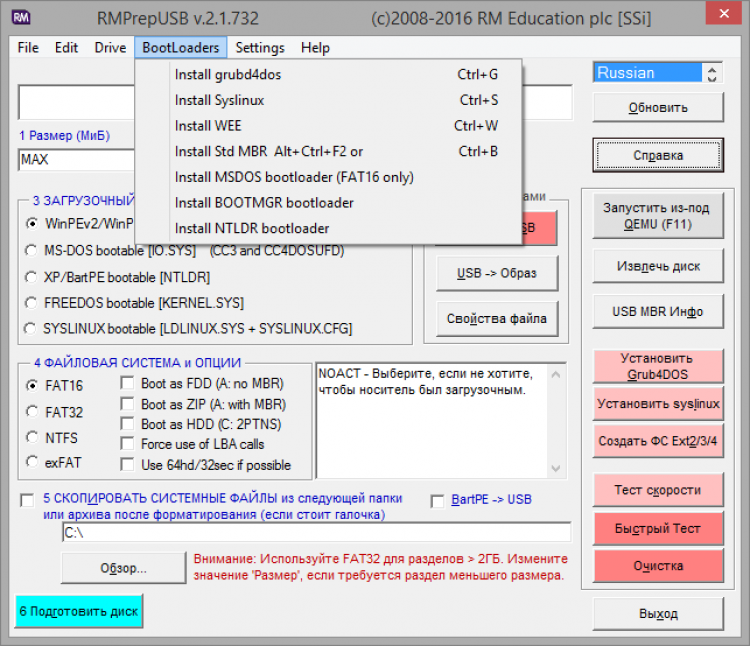Run Тест скорости
The height and width of the screenshot is (646, 750).
[658, 490]
